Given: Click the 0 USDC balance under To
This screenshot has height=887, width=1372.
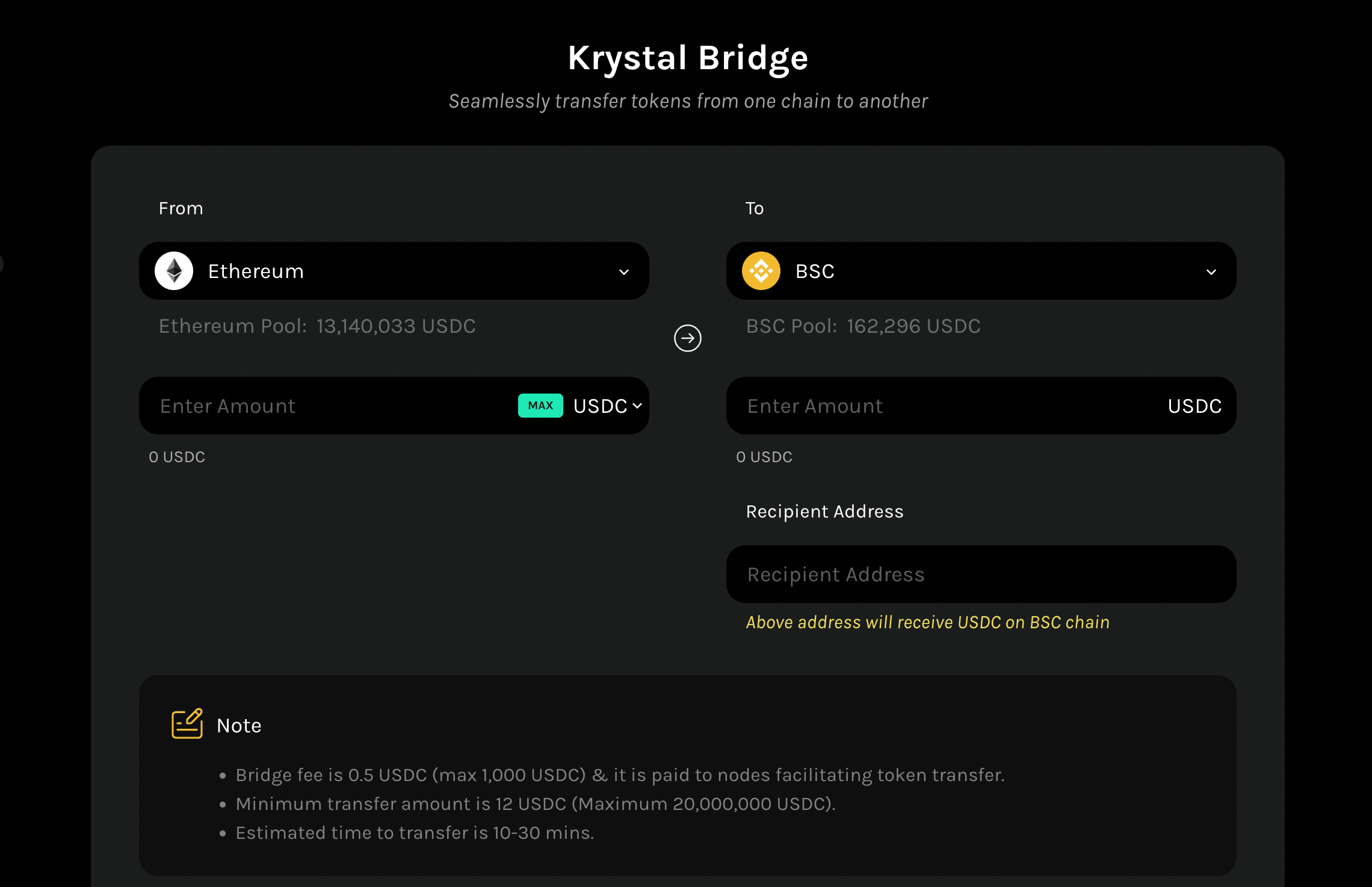Looking at the screenshot, I should point(764,457).
